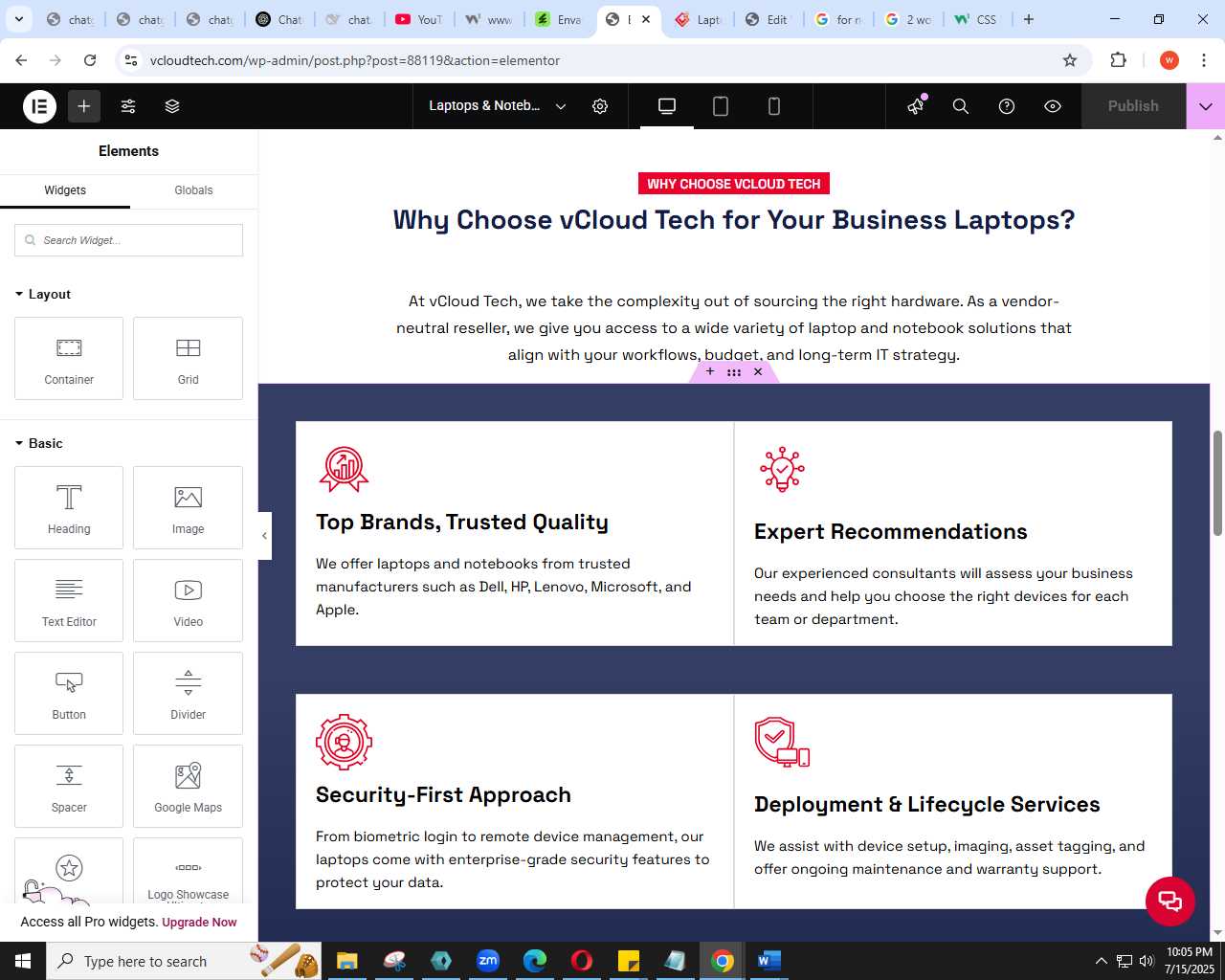Select WHY CHOOSE VCLOUD TECH badge

coord(734,184)
